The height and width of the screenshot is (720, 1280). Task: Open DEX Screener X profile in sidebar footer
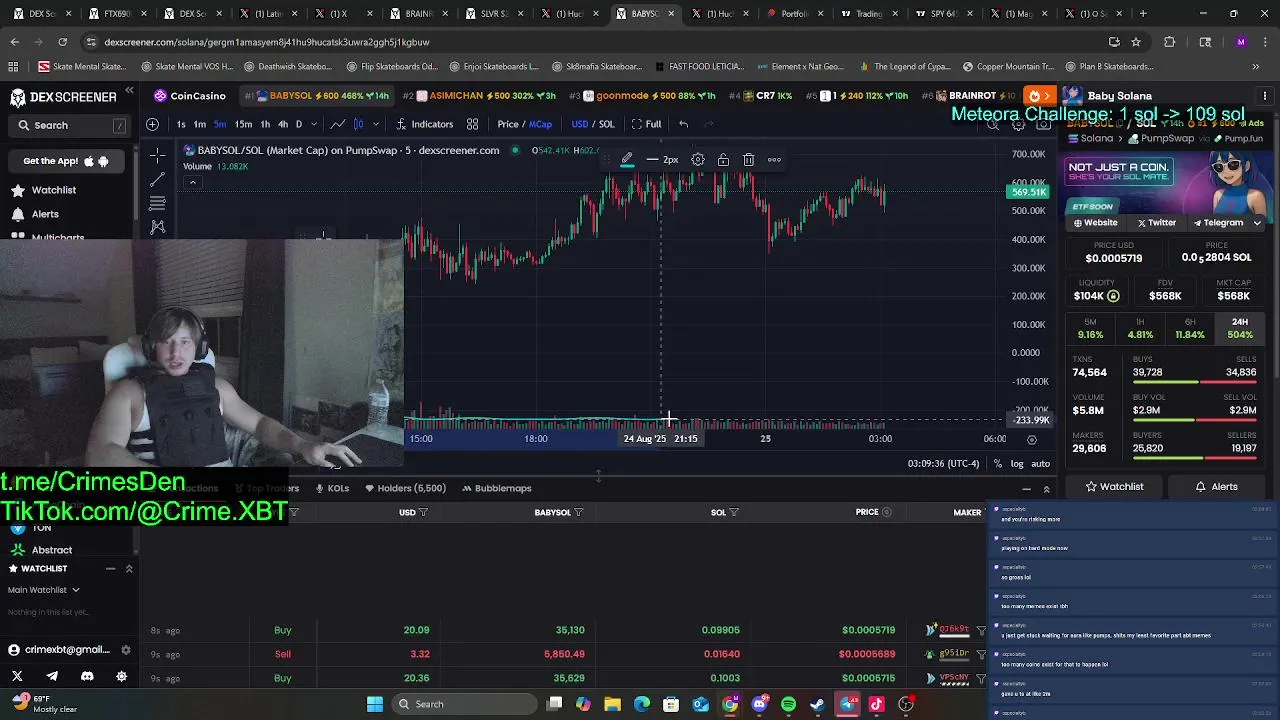tap(17, 677)
